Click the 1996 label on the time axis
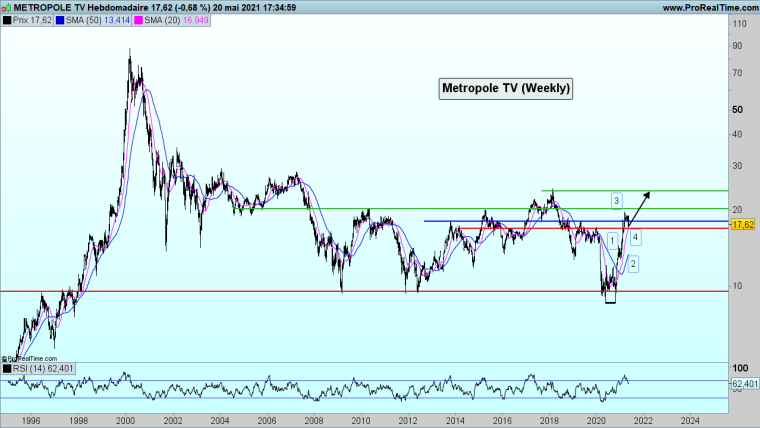This screenshot has width=760, height=428. point(32,421)
